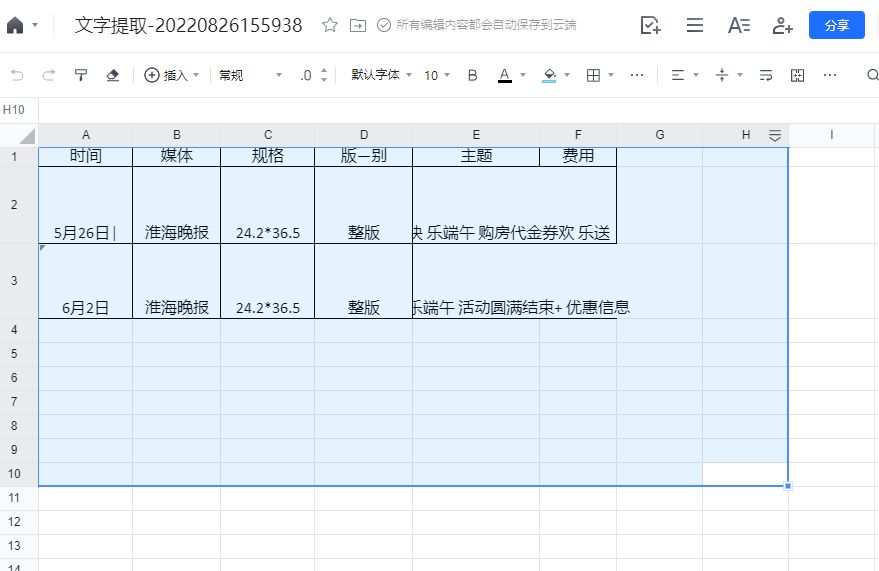Viewport: 879px width, 571px height.
Task: Click cell with 规格 header
Action: (x=268, y=157)
